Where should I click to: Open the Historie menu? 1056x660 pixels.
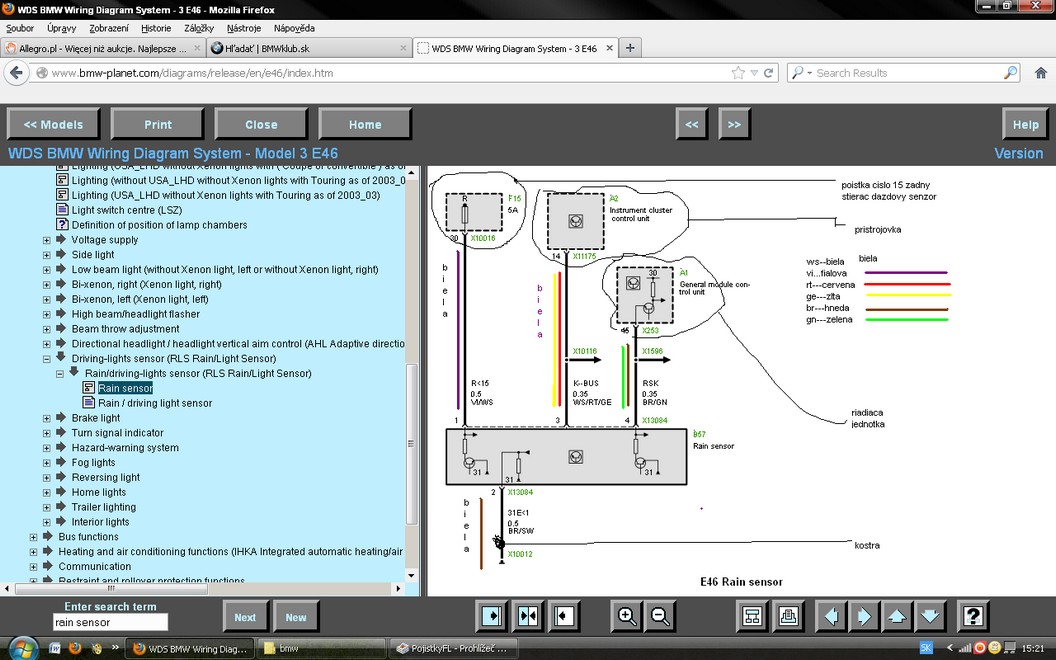pyautogui.click(x=156, y=28)
